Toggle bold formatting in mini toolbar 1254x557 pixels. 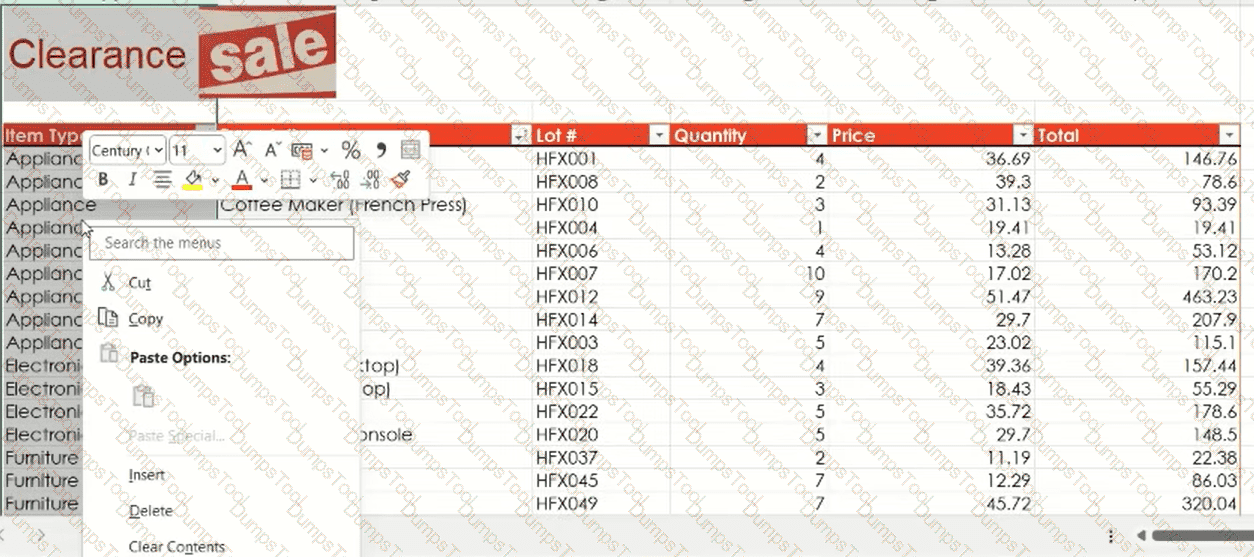point(103,180)
